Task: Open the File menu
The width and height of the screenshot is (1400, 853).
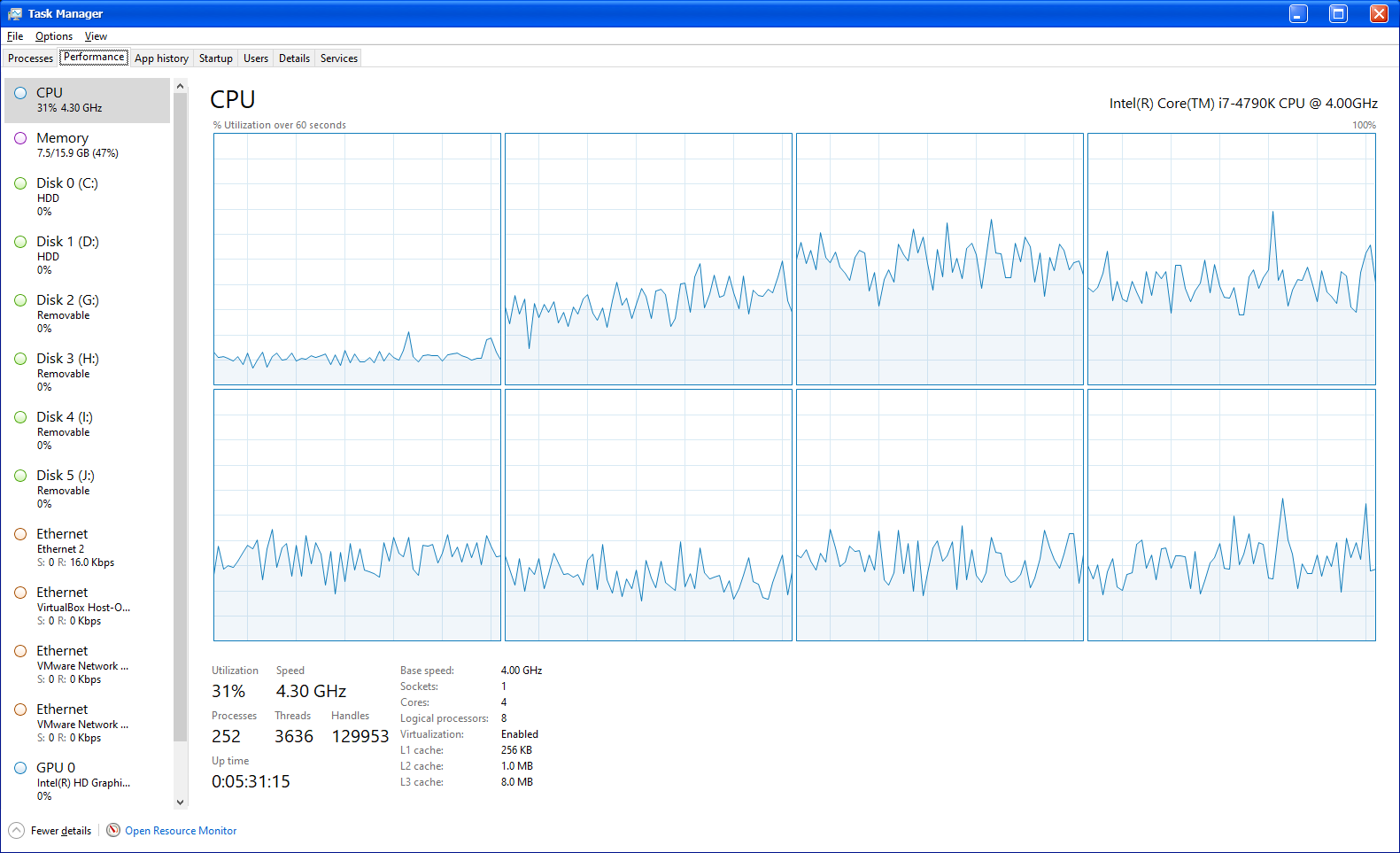Action: point(15,36)
